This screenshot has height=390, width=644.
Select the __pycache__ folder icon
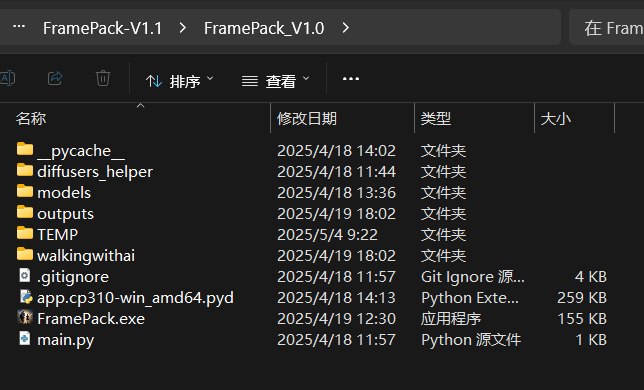tap(25, 149)
